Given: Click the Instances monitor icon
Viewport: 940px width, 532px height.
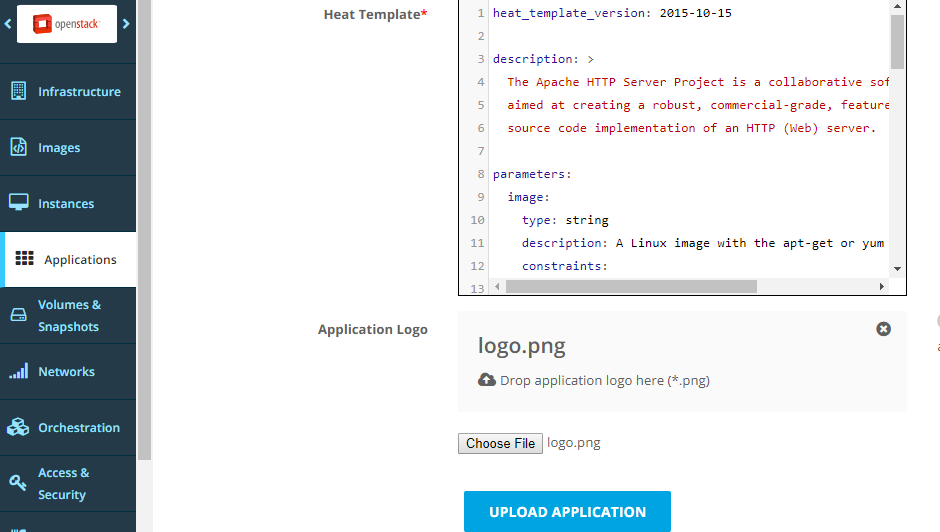Looking at the screenshot, I should point(18,203).
